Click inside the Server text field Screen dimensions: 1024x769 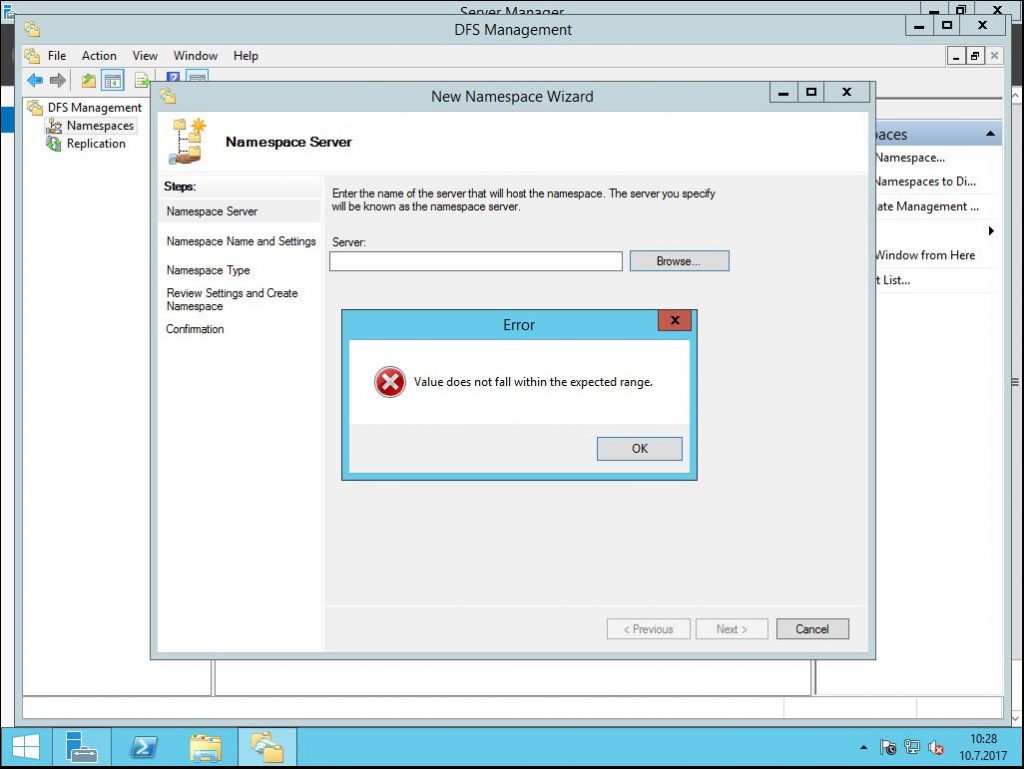coord(476,261)
